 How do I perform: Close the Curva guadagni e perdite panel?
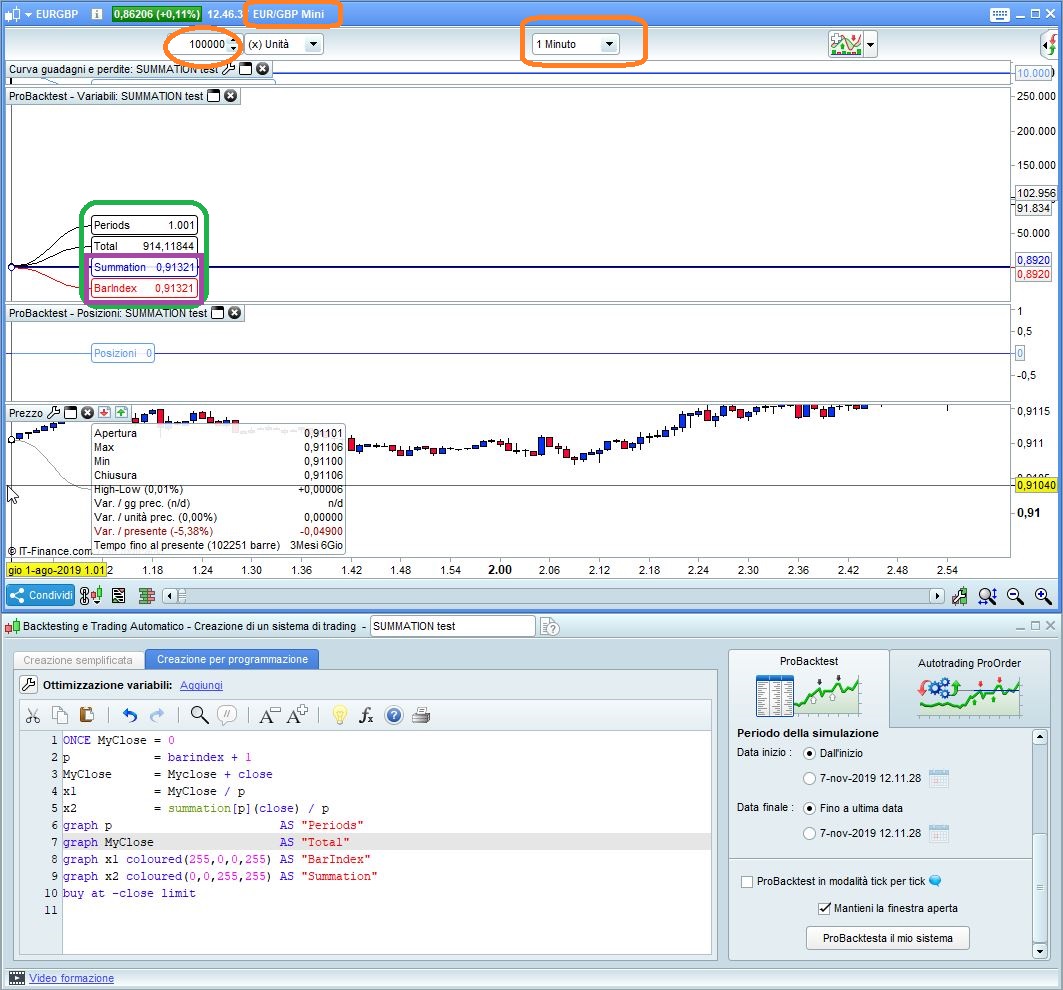pos(262,68)
